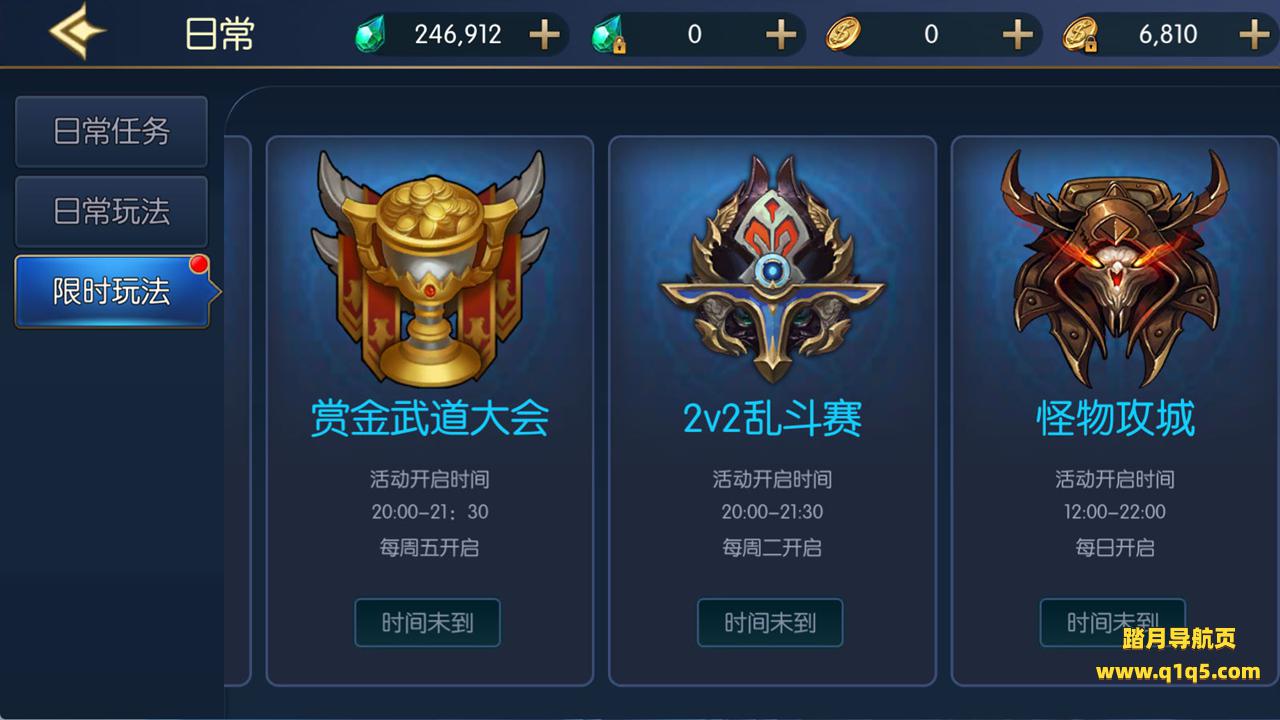This screenshot has width=1280, height=720.
Task: Tap the gold coin currency icon
Action: click(x=843, y=35)
